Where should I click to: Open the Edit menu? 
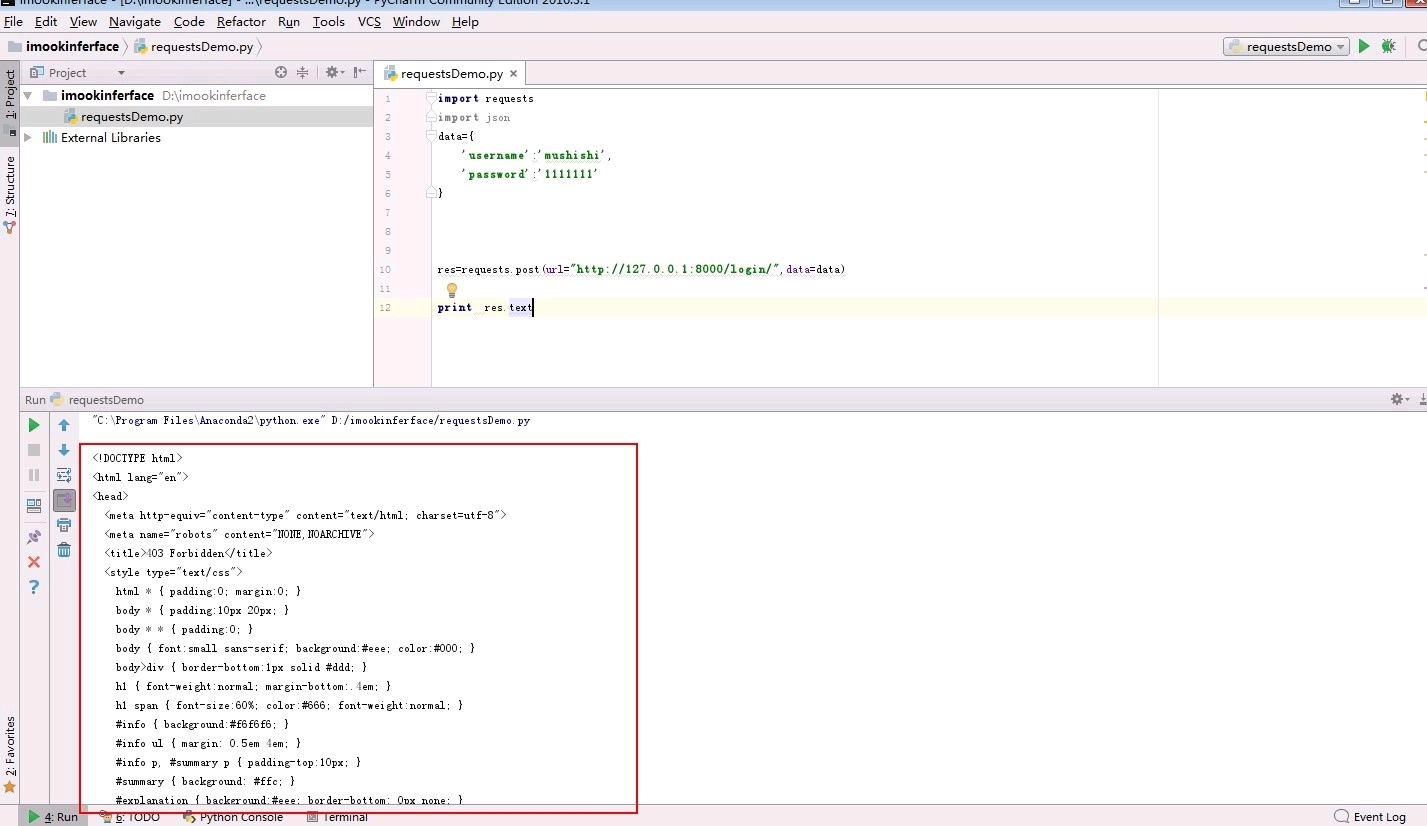(46, 21)
